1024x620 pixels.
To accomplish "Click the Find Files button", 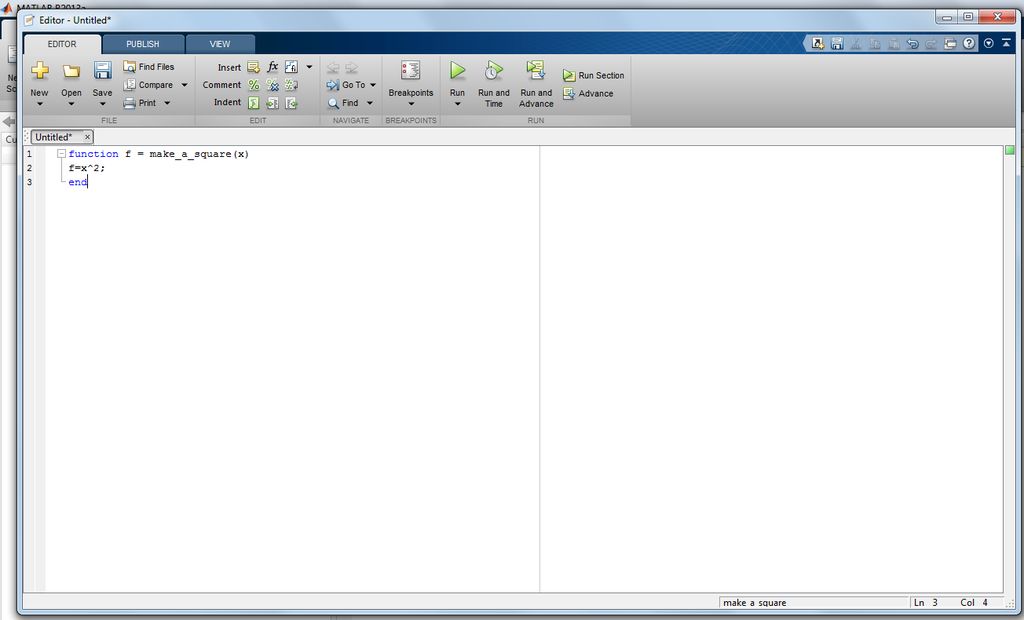I will click(149, 67).
